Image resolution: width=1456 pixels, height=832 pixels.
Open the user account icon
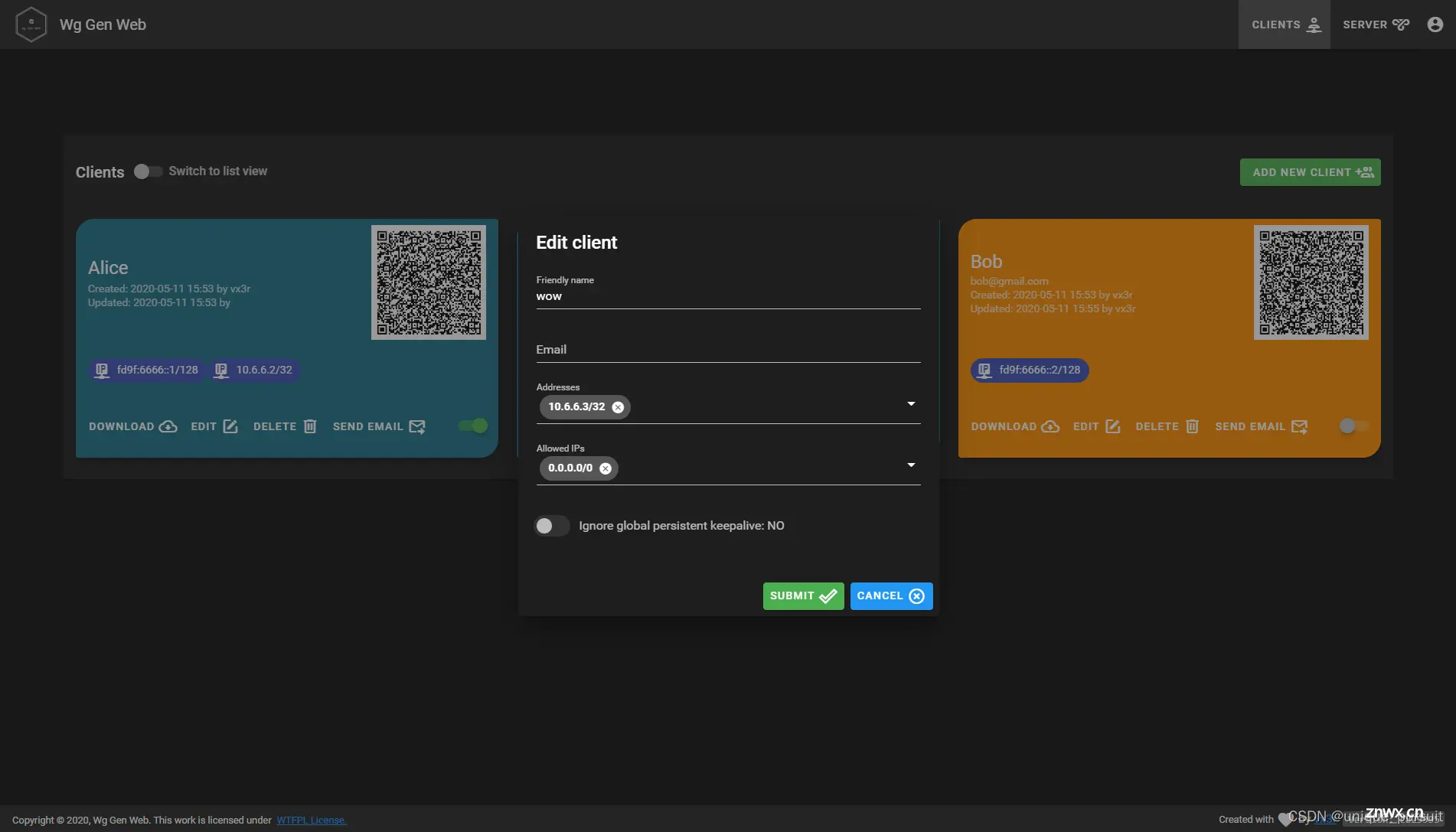(1435, 24)
